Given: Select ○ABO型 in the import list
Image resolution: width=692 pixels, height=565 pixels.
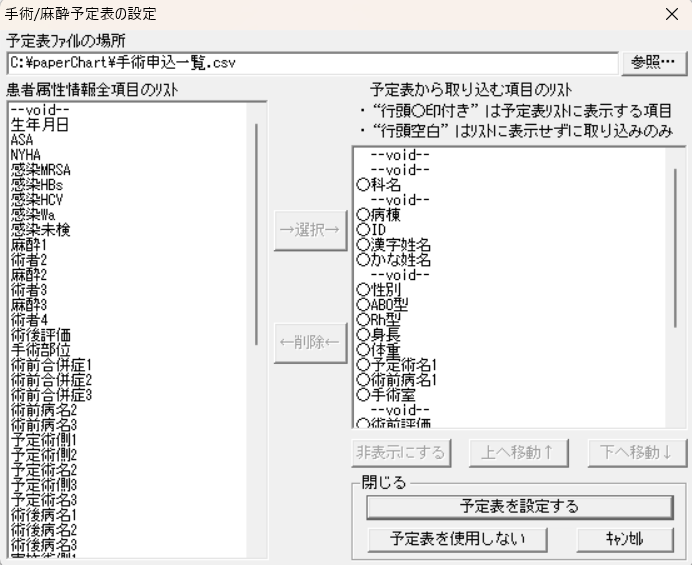Looking at the screenshot, I should [x=382, y=305].
